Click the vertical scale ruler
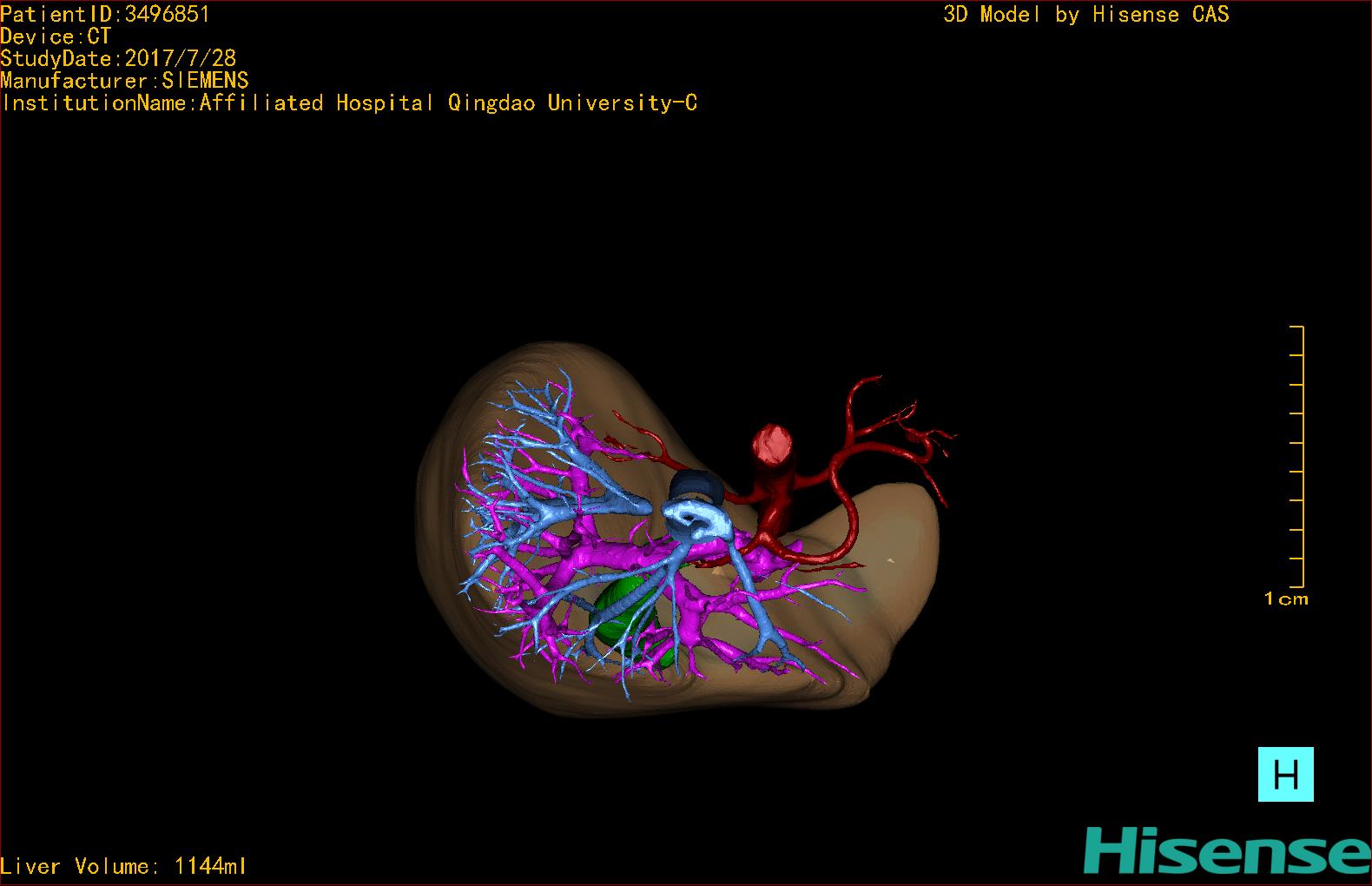1372x886 pixels. click(x=1297, y=457)
